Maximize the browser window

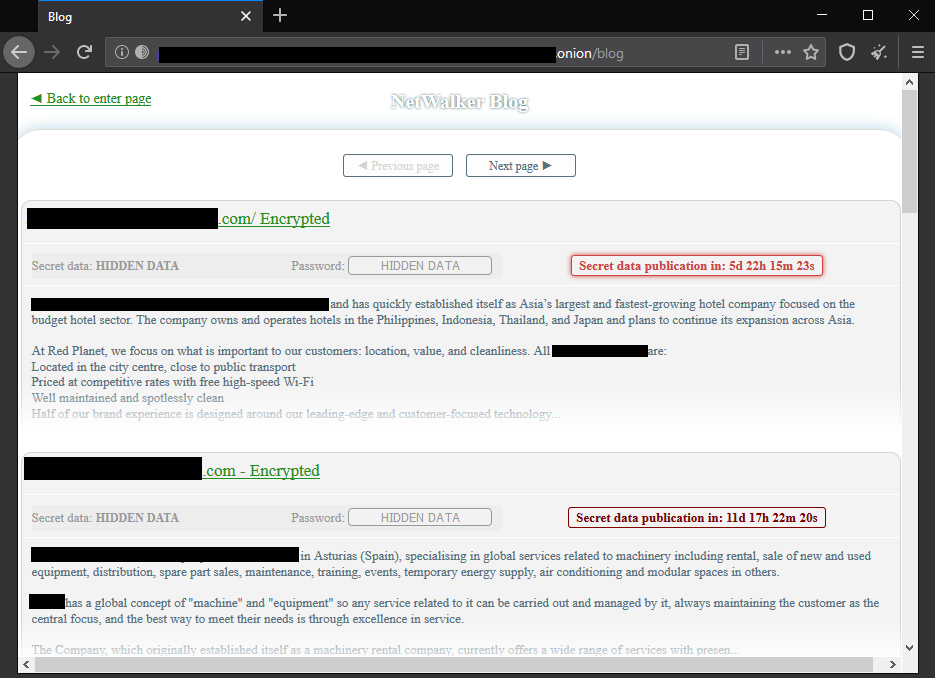coord(868,16)
